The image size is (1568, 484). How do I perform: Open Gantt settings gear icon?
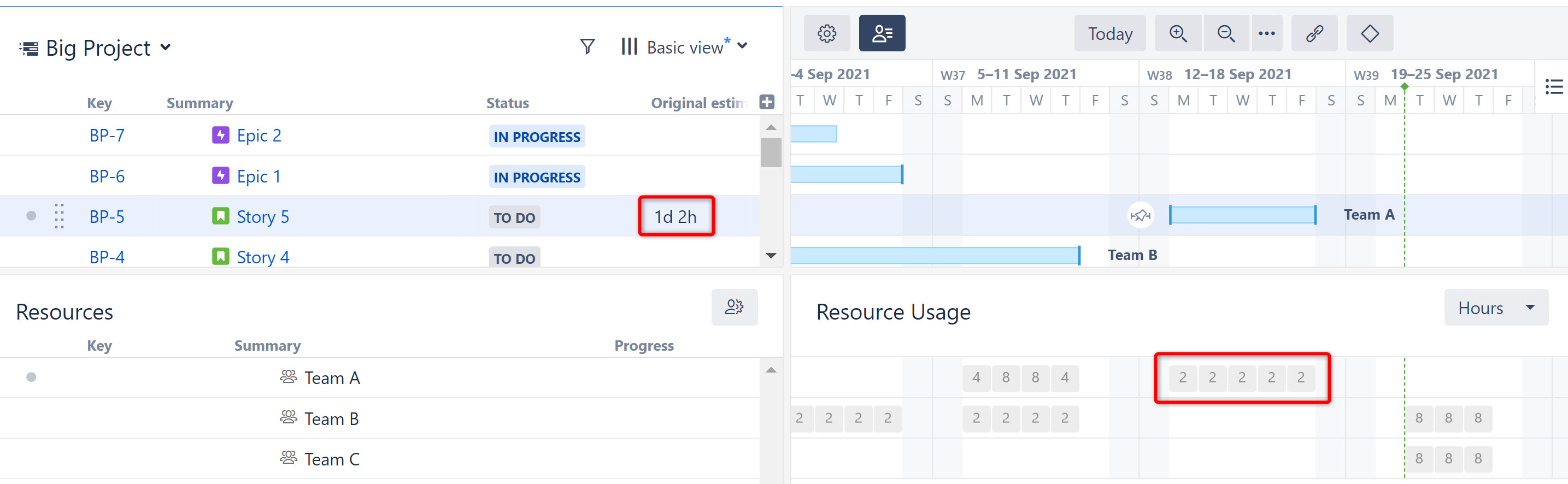tap(826, 33)
